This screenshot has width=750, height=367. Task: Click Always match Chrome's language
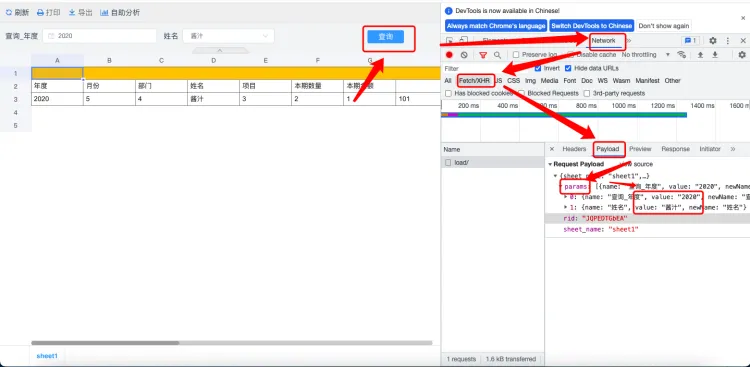[x=496, y=26]
